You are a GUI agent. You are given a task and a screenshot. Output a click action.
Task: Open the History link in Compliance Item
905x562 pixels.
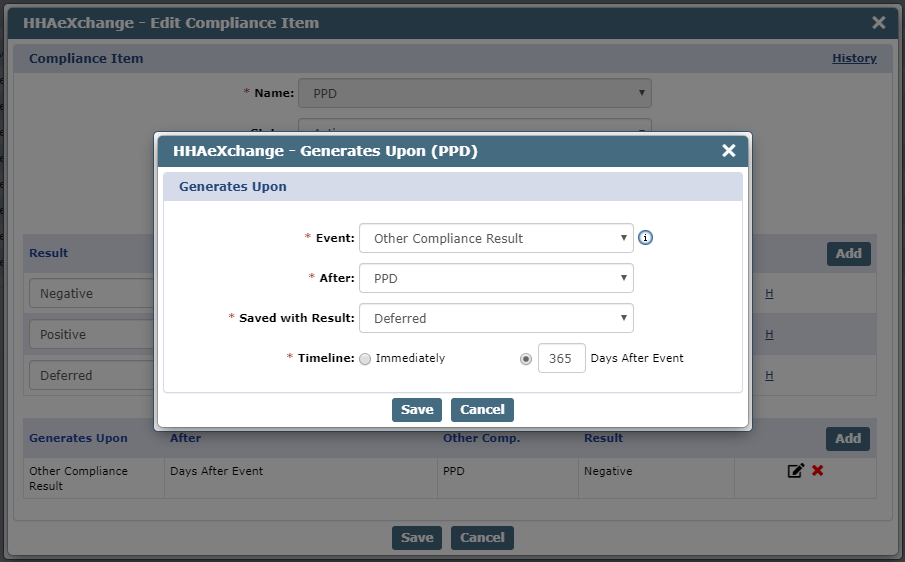coord(854,58)
